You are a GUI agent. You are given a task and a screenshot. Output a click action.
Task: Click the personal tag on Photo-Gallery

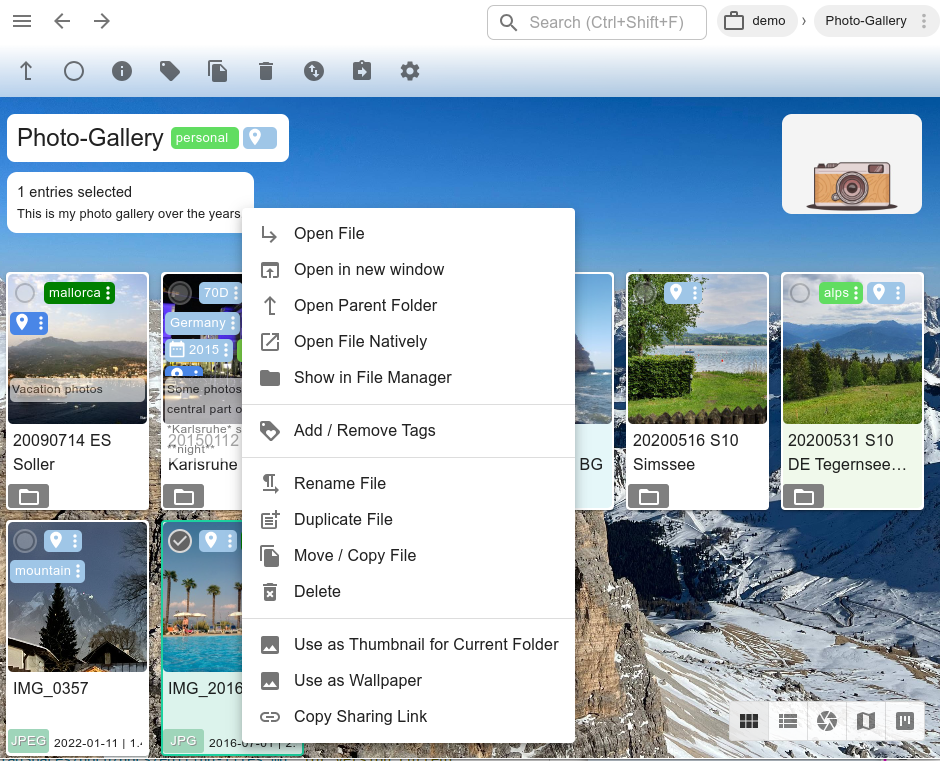[203, 138]
